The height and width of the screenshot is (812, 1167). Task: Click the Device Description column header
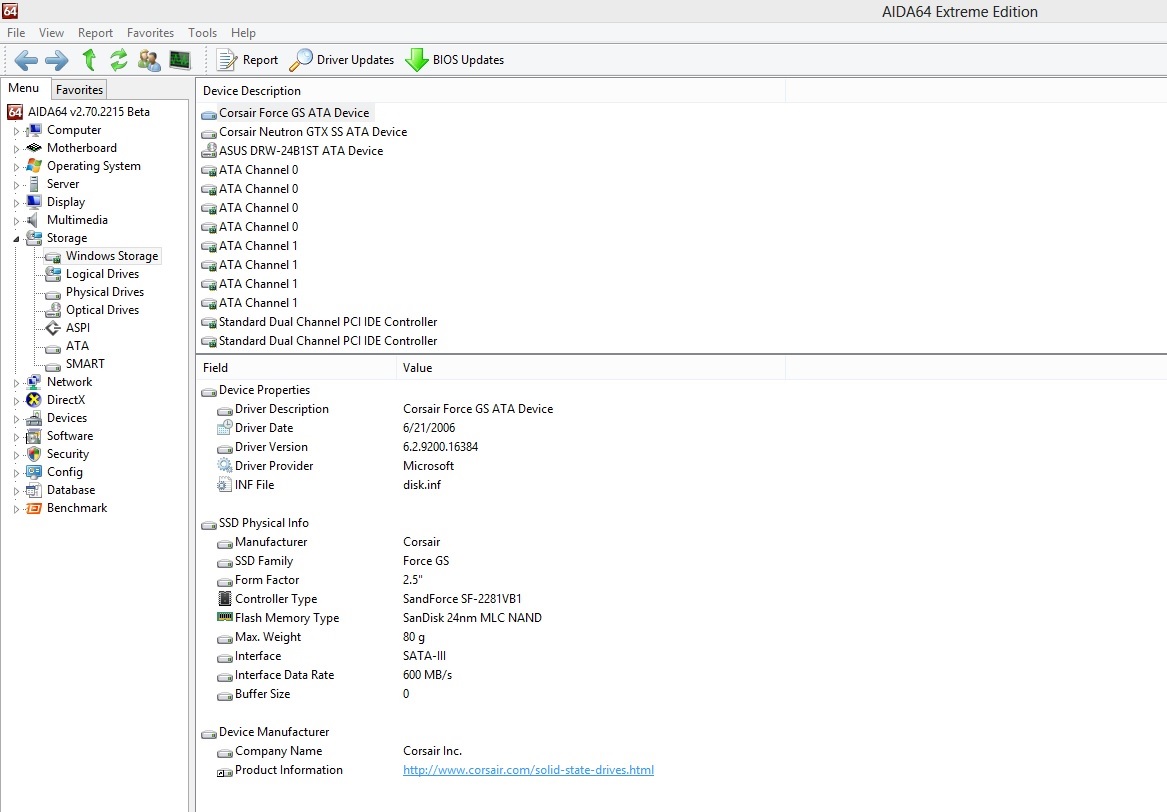[x=490, y=91]
